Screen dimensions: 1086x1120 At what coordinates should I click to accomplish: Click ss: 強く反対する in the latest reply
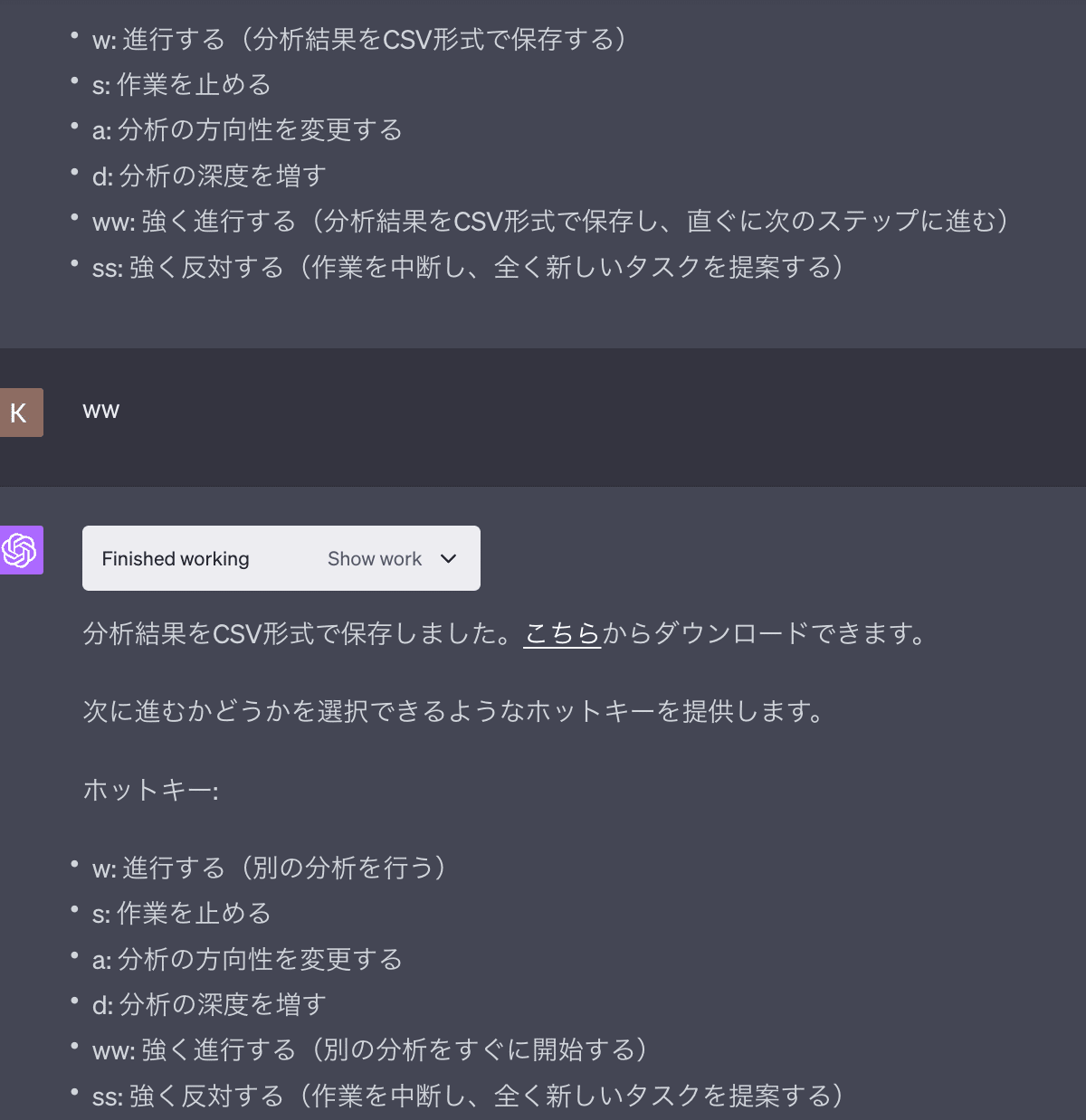[x=467, y=1096]
